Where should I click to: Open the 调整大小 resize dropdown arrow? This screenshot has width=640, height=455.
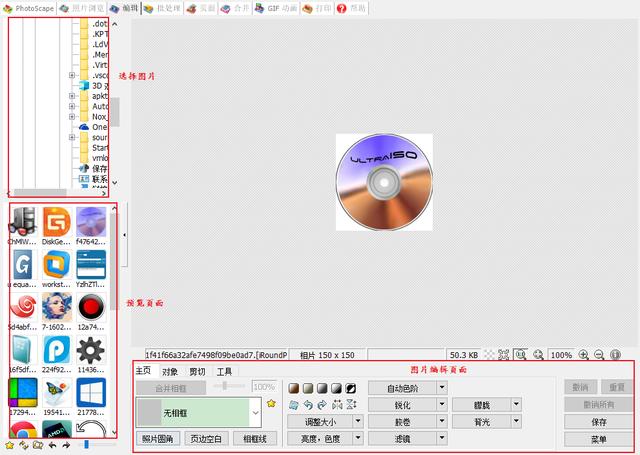tap(358, 421)
